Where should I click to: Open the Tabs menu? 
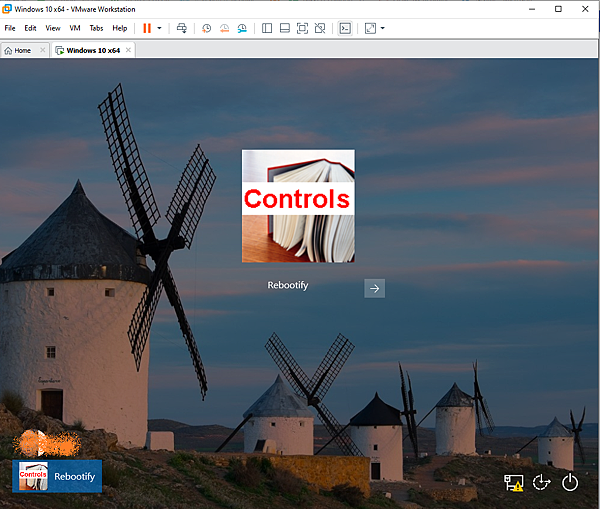click(x=96, y=28)
